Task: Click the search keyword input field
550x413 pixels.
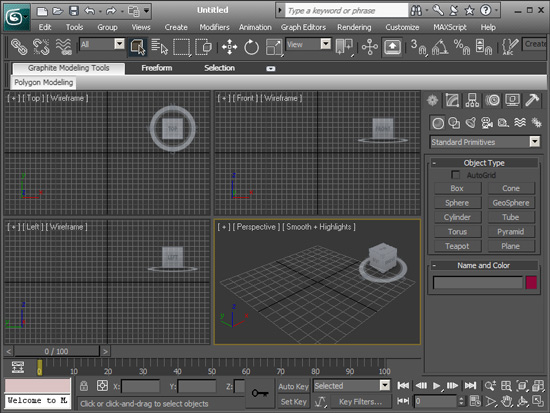Action: [347, 11]
